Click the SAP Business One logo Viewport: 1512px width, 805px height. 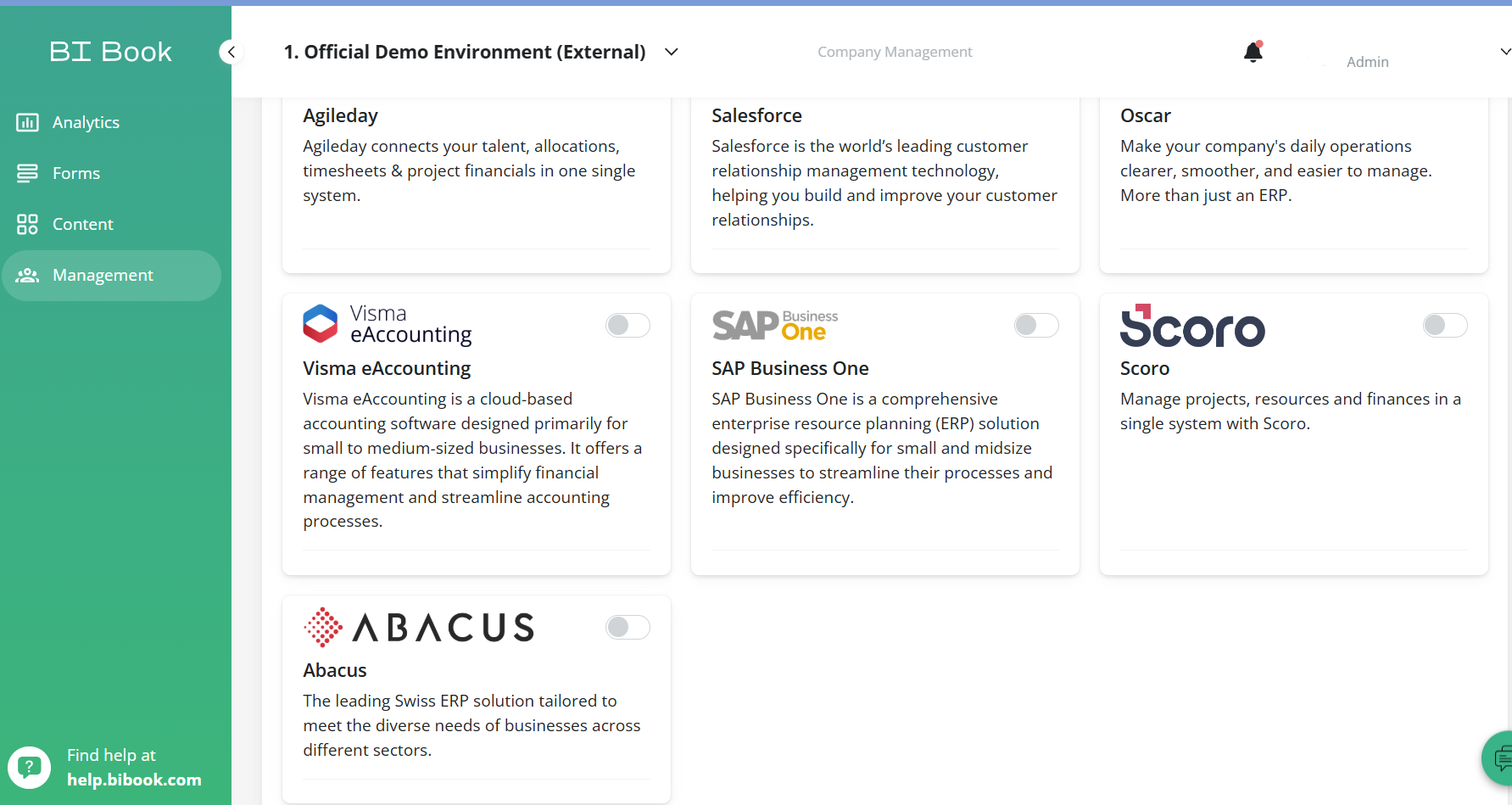point(775,325)
